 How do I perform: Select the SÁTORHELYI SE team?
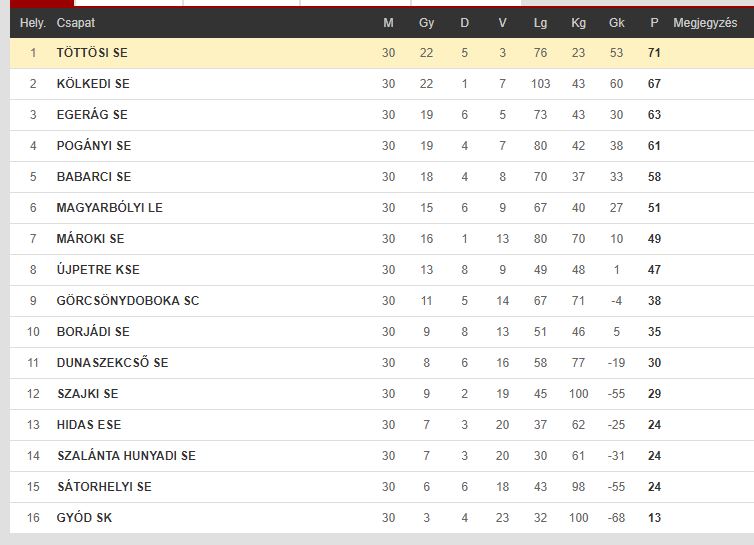tap(104, 487)
